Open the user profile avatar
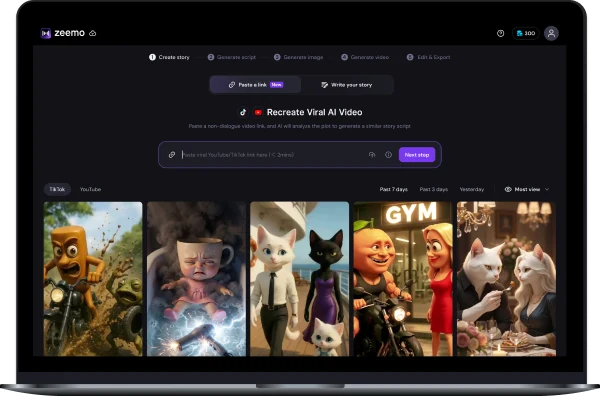 (x=551, y=33)
